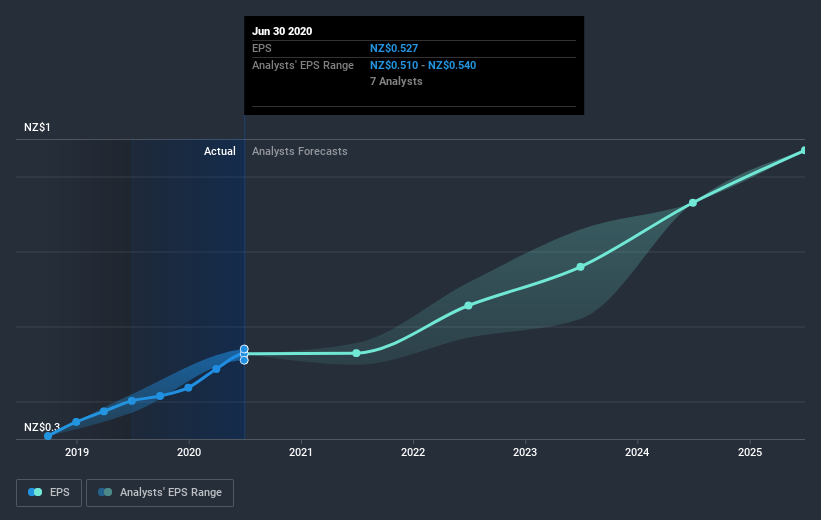Select the Jun 30 2020 EPS data point

pos(245,355)
